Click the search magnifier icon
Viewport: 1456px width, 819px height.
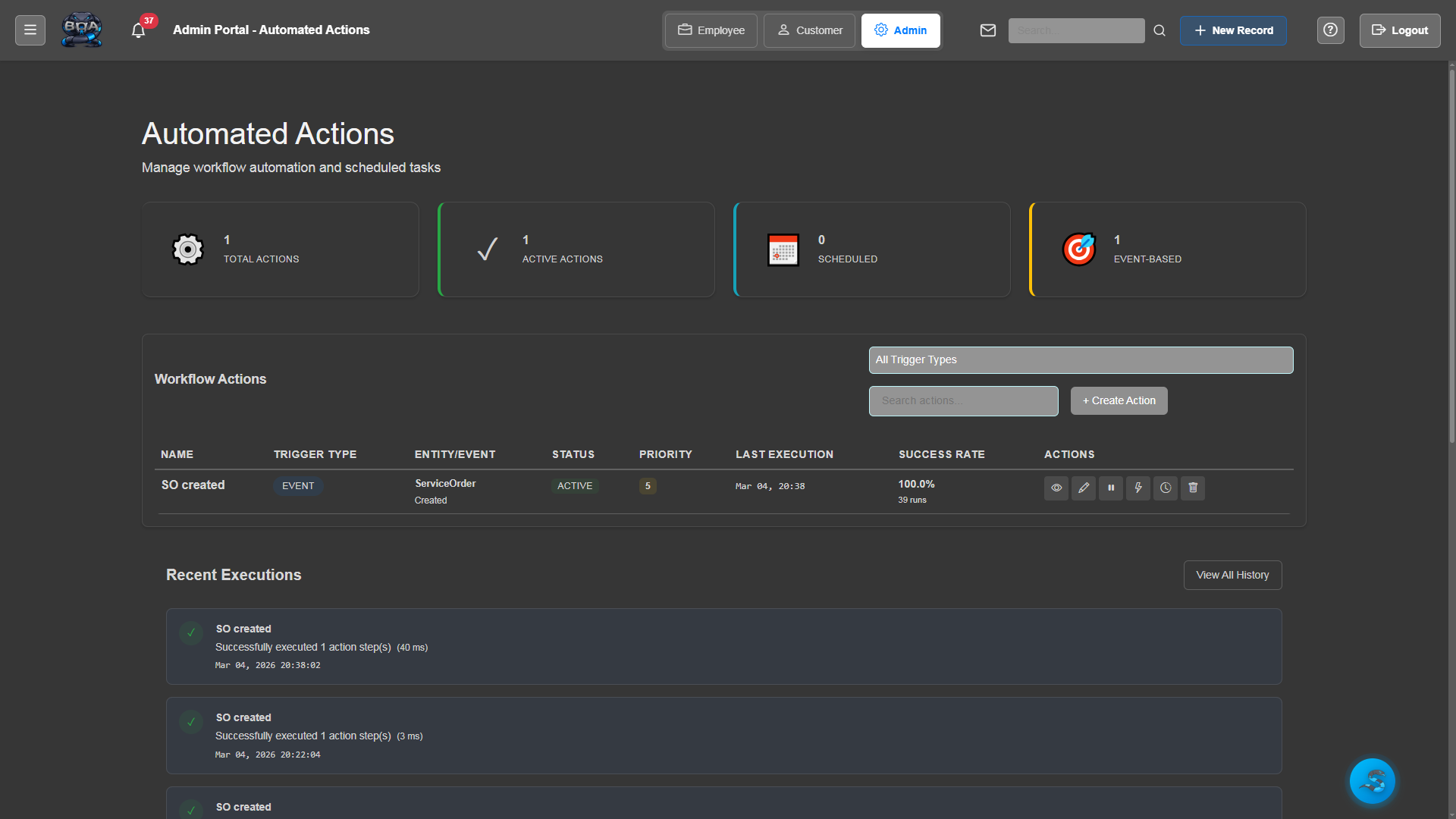pos(1159,30)
